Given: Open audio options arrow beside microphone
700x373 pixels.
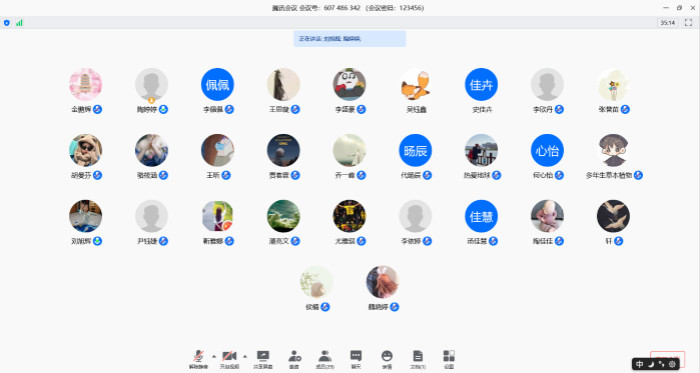Looking at the screenshot, I should coord(214,356).
